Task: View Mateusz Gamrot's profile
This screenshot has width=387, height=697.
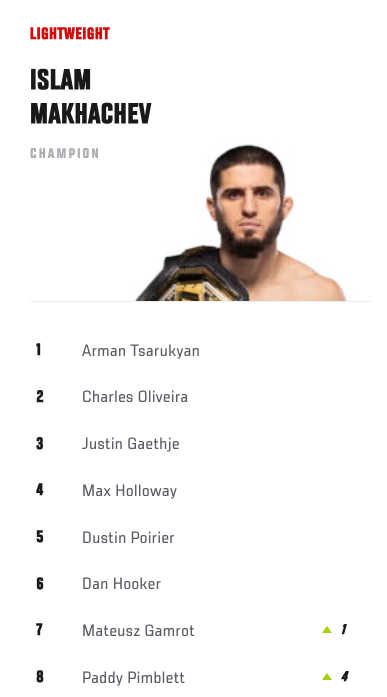Action: click(138, 630)
